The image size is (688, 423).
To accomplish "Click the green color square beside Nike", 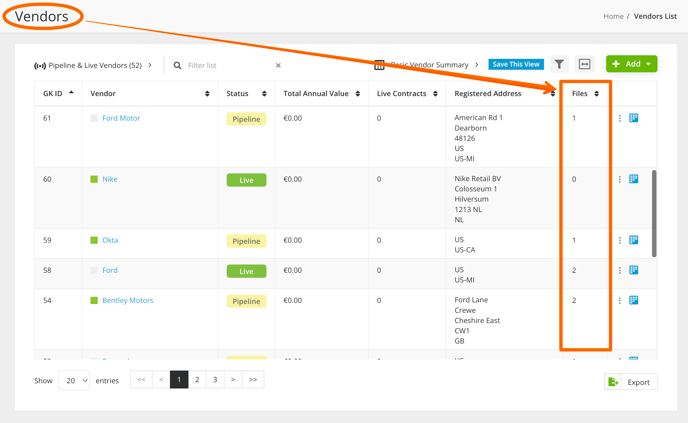I will point(94,179).
